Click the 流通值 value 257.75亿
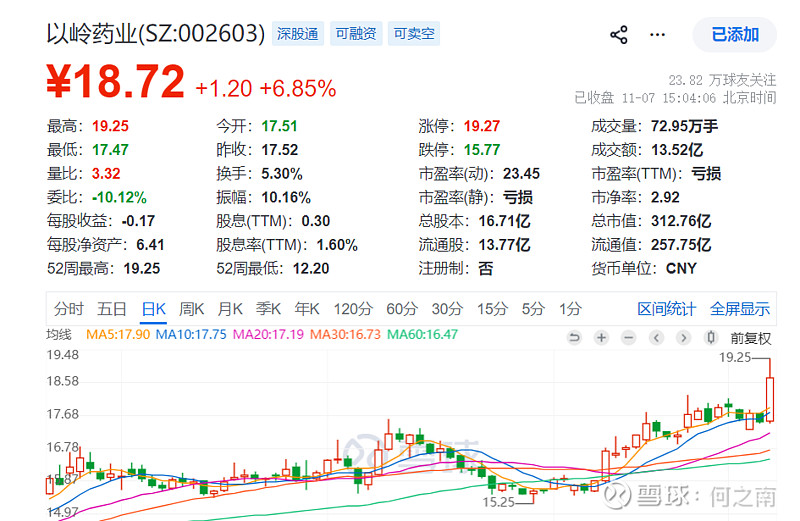The height and width of the screenshot is (521, 800). click(681, 245)
